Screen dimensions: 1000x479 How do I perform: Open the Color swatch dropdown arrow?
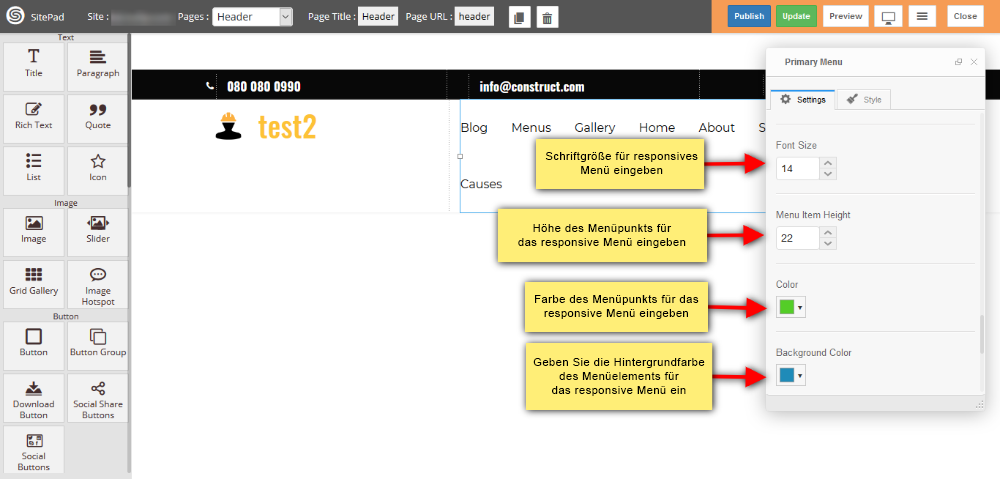800,308
